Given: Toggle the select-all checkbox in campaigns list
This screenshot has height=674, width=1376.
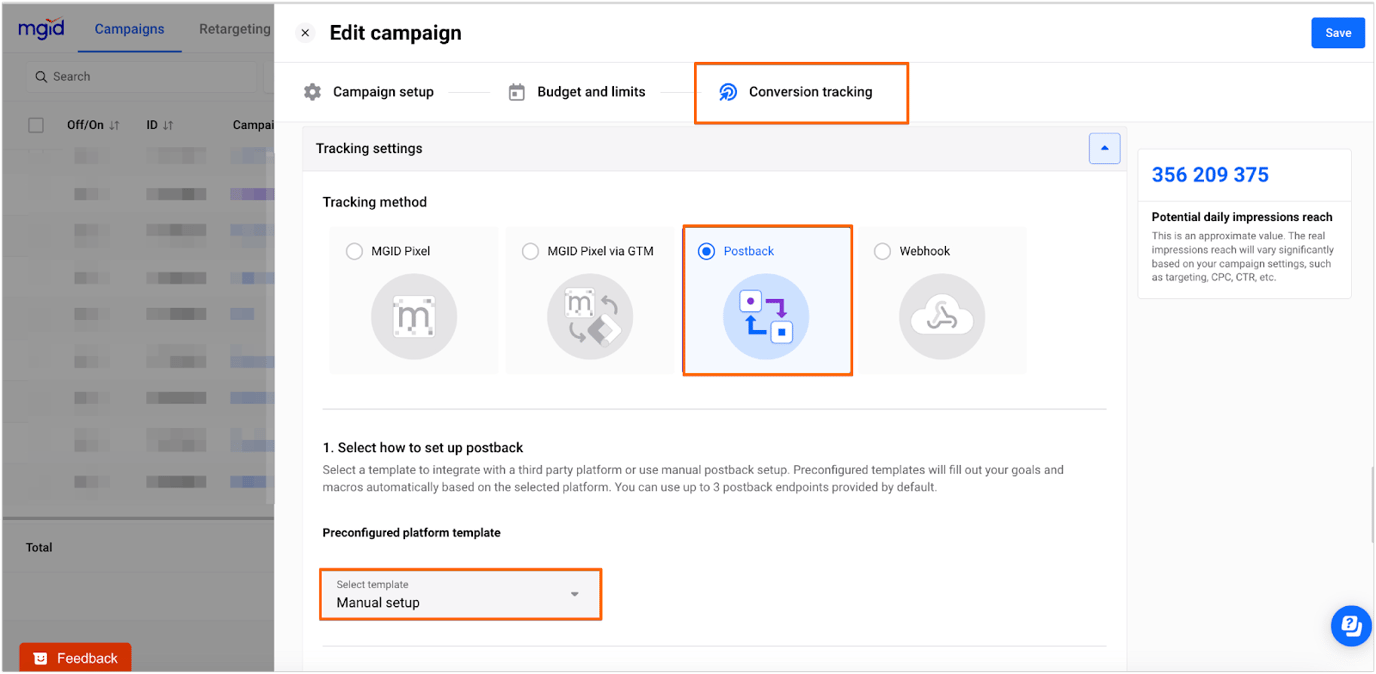Looking at the screenshot, I should point(36,125).
